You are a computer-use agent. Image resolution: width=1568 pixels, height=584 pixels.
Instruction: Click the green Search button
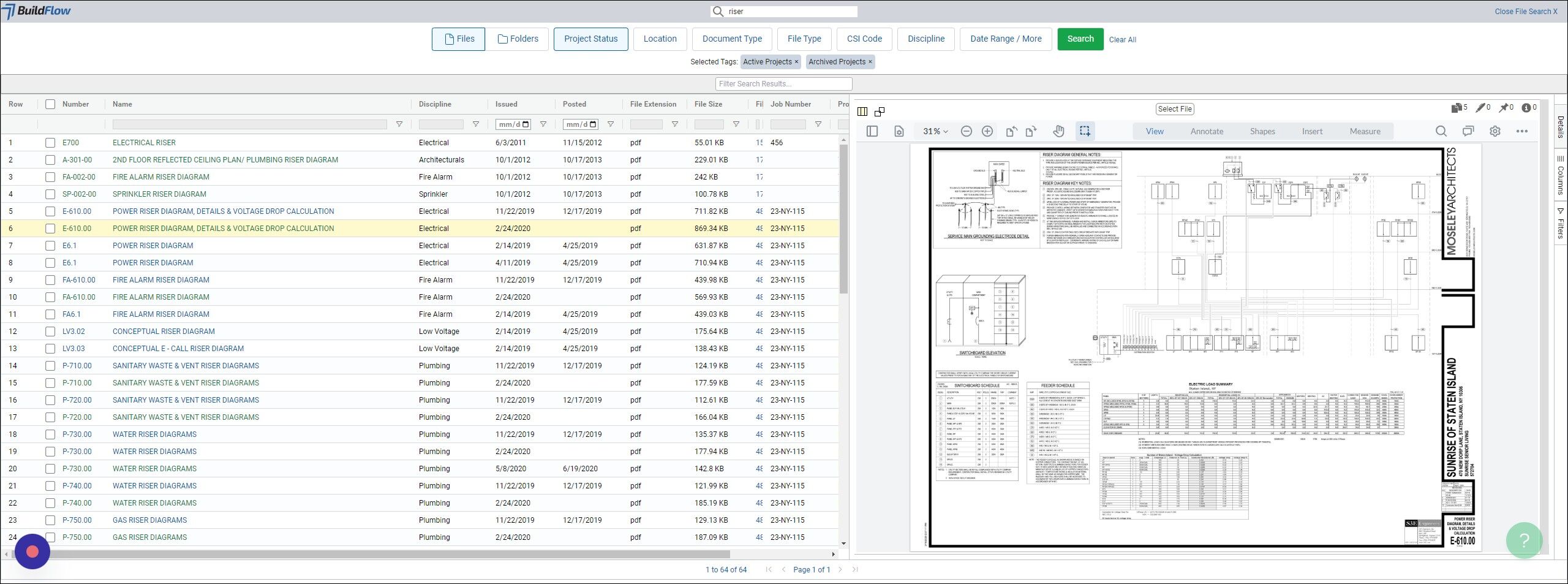(1080, 39)
